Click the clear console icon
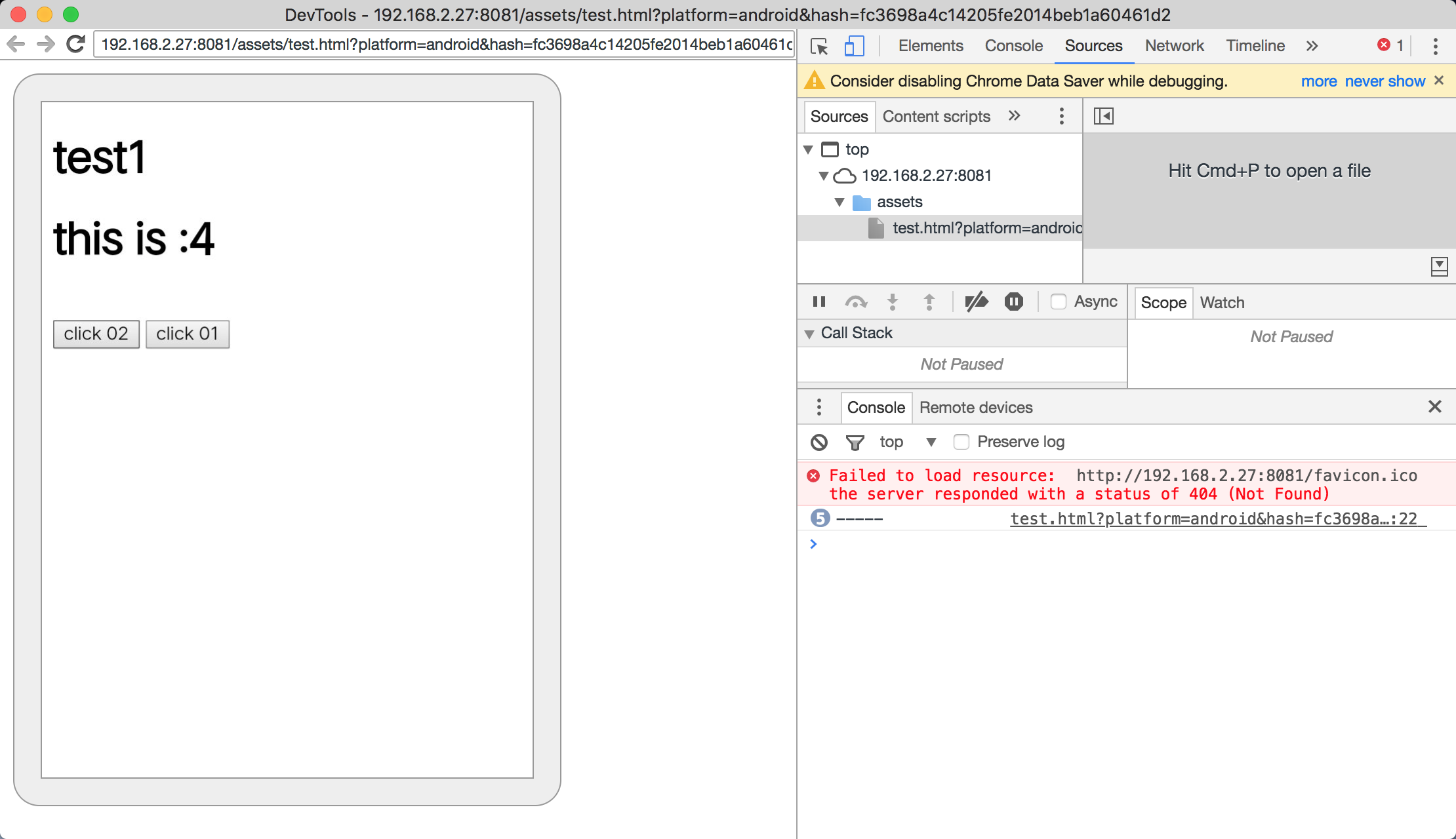 pyautogui.click(x=819, y=442)
